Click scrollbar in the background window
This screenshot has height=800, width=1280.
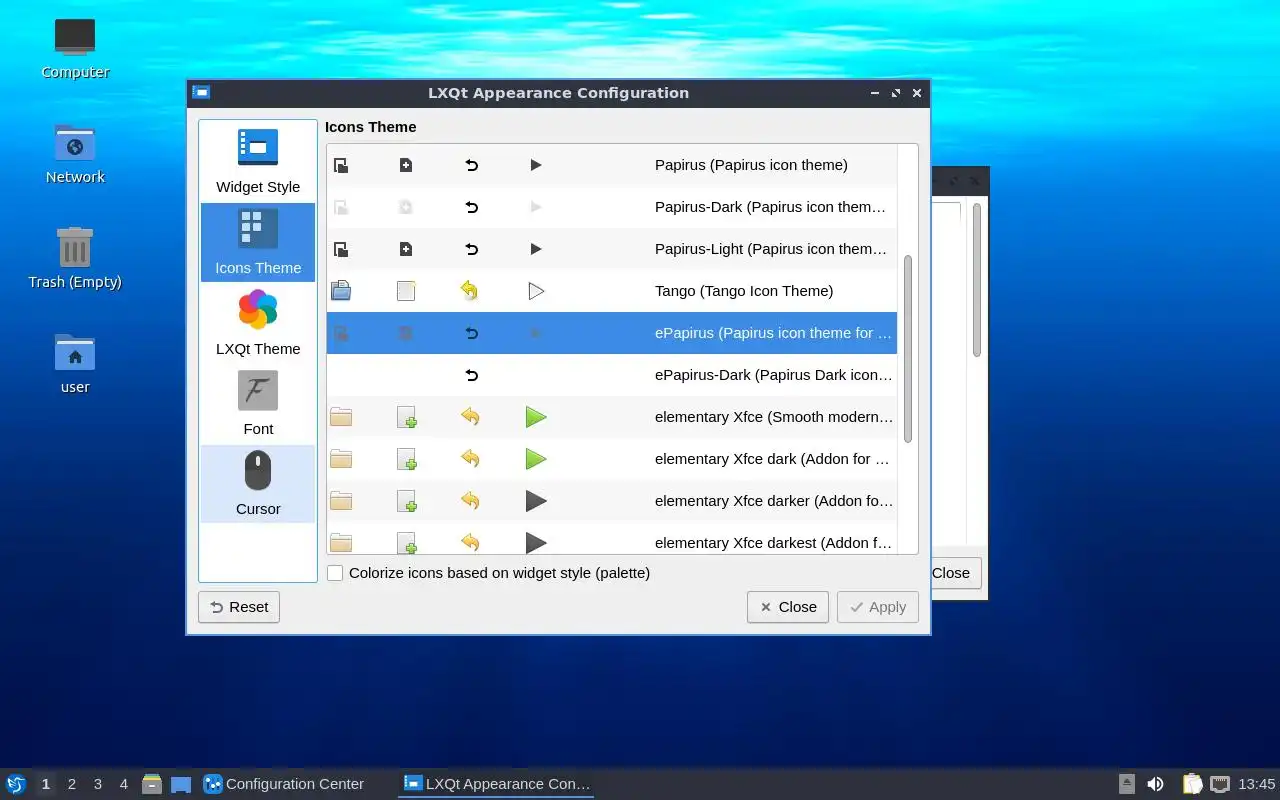(x=976, y=279)
